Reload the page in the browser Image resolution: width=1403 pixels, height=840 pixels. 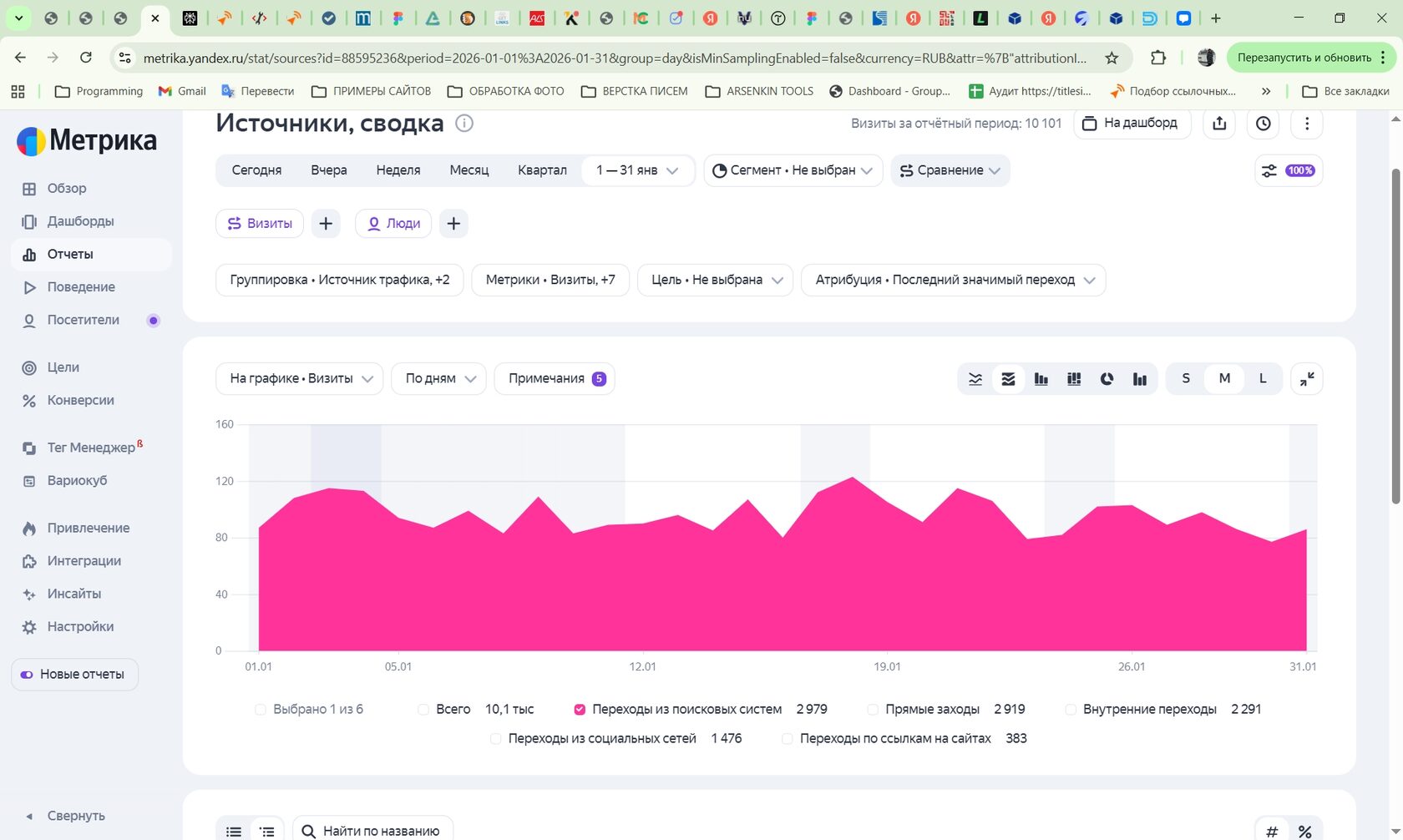point(86,58)
